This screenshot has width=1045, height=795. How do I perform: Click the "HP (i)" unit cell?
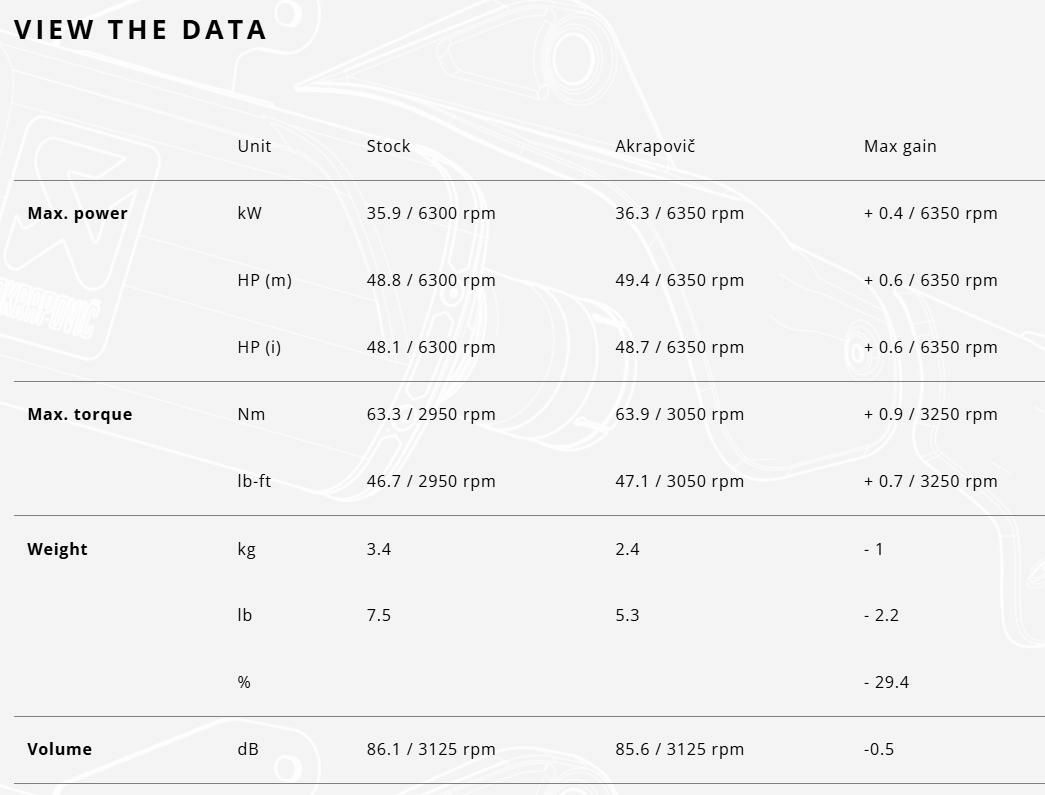[x=259, y=347]
